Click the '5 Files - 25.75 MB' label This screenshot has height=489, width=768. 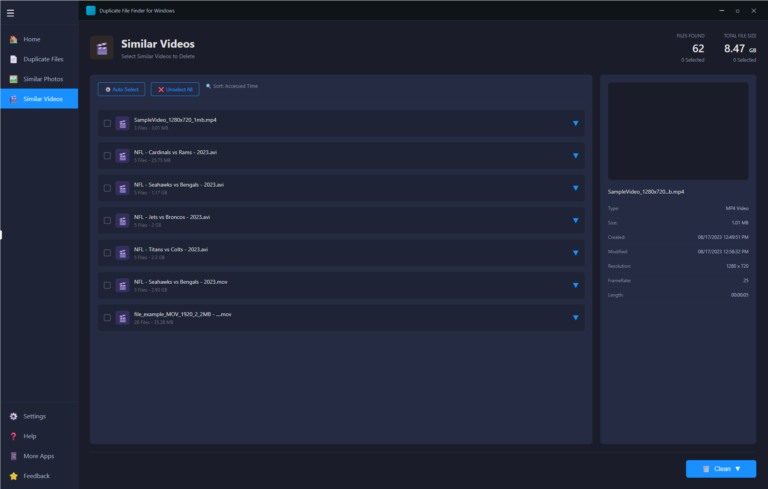152,160
